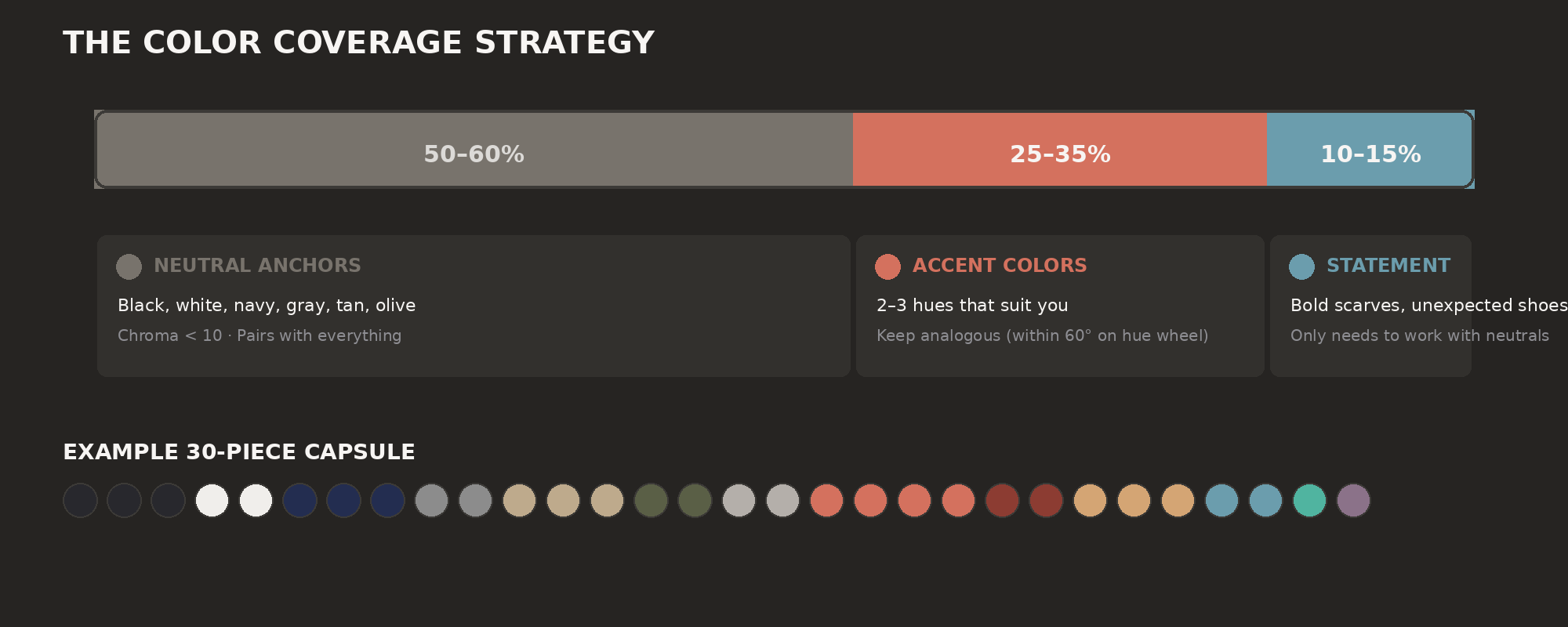
Task: Pick the mauve purple capsule swatch
Action: point(1353,500)
